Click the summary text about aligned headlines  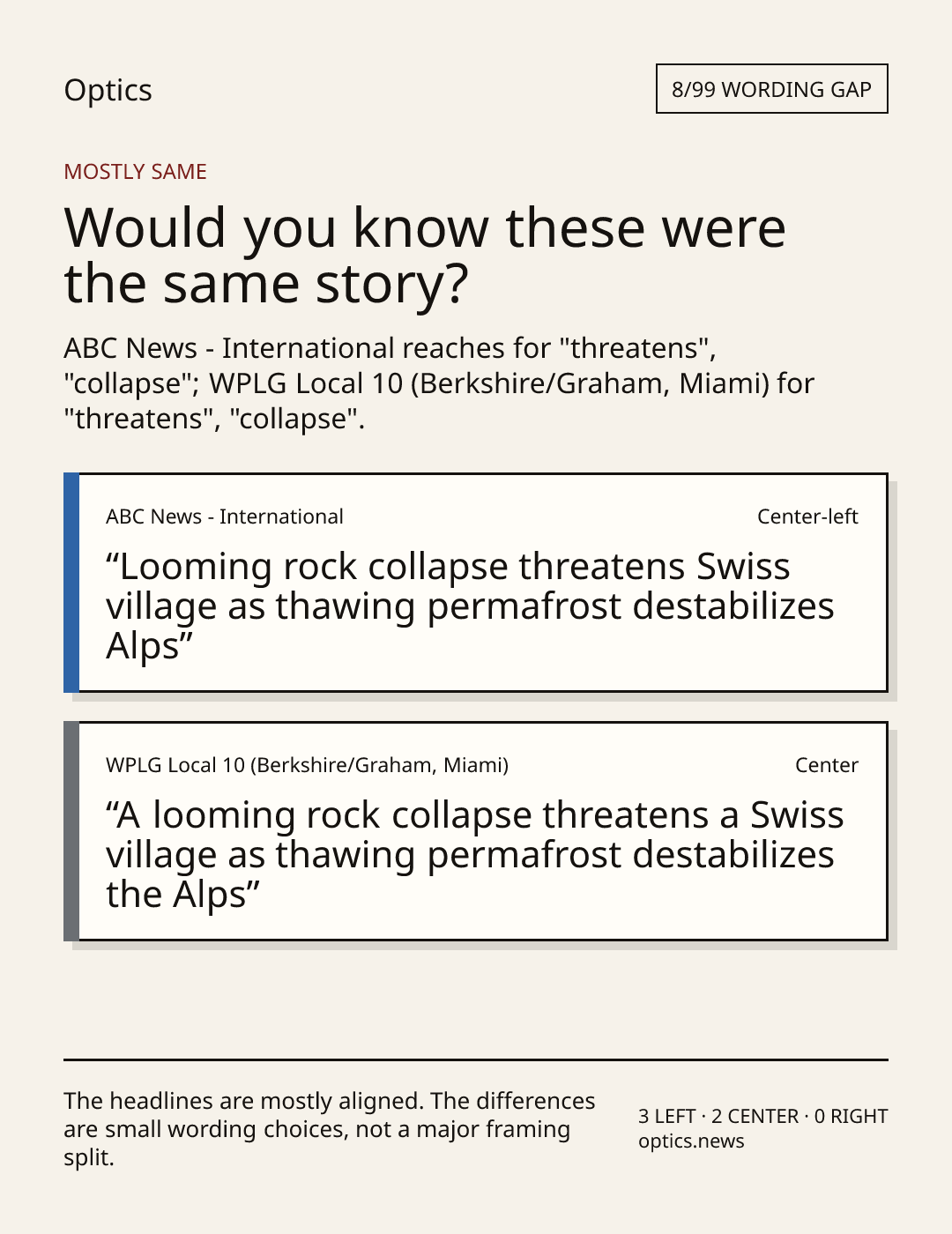330,1129
